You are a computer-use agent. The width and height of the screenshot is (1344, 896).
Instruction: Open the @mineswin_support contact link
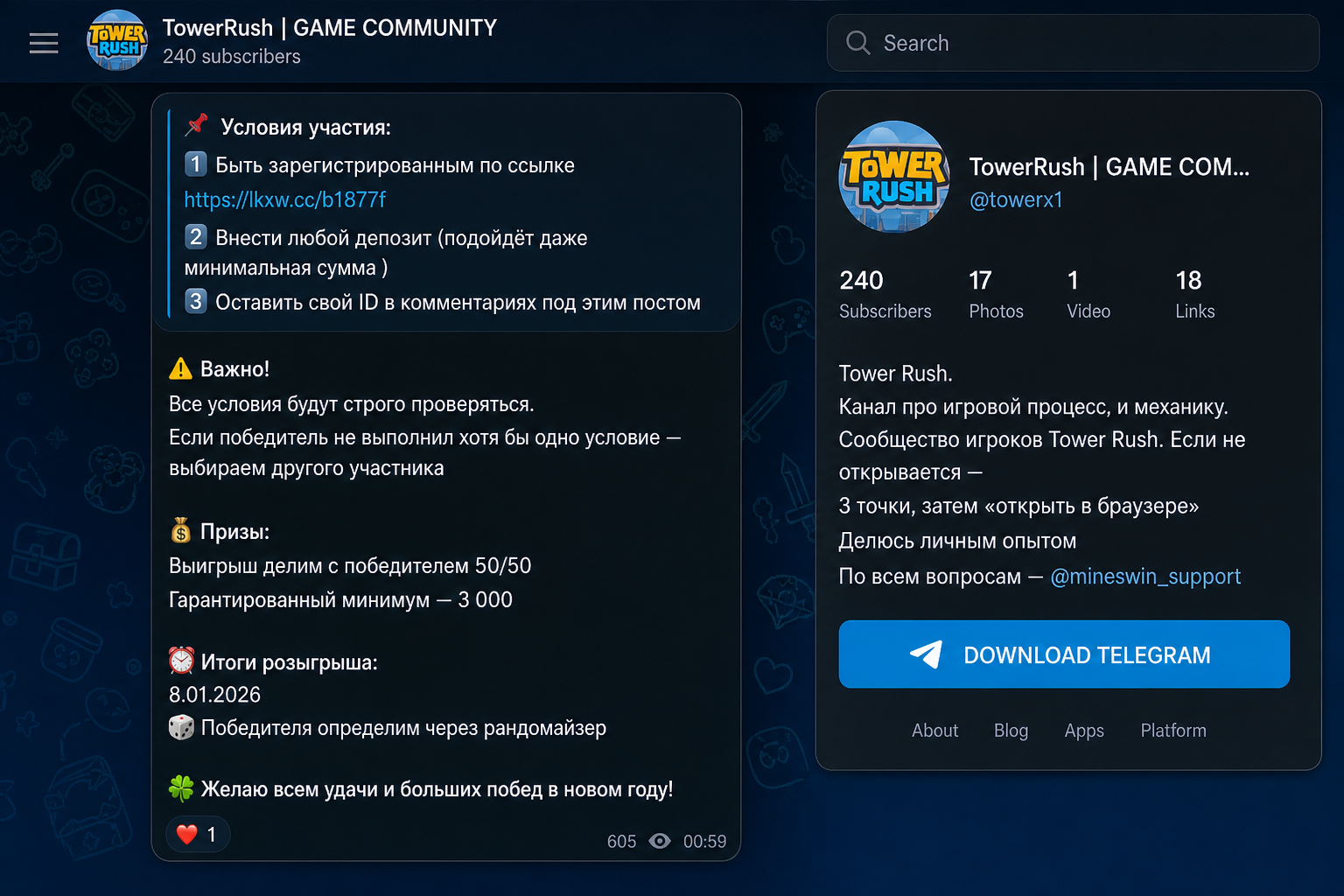pyautogui.click(x=1145, y=577)
